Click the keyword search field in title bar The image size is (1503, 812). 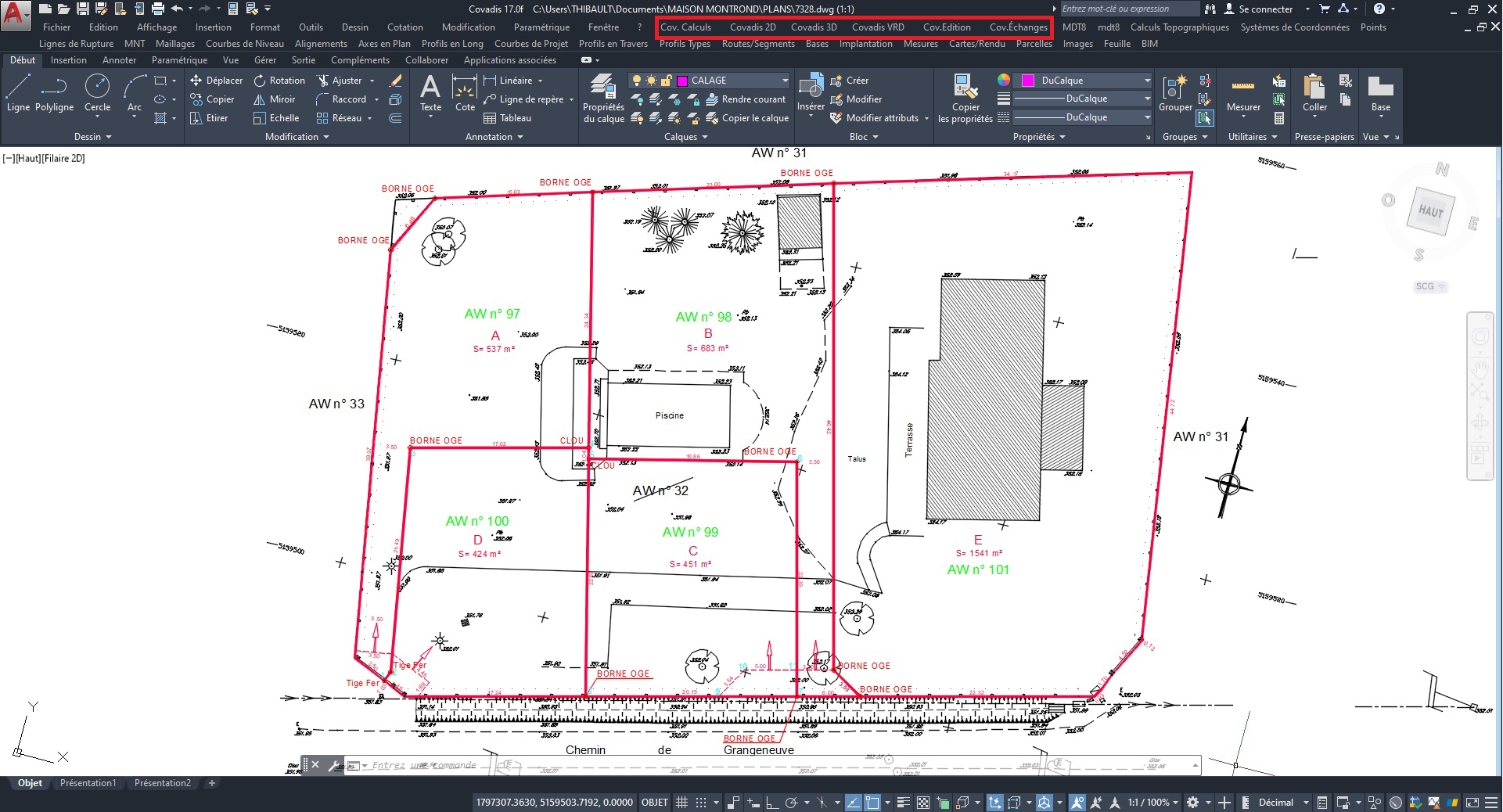1129,9
